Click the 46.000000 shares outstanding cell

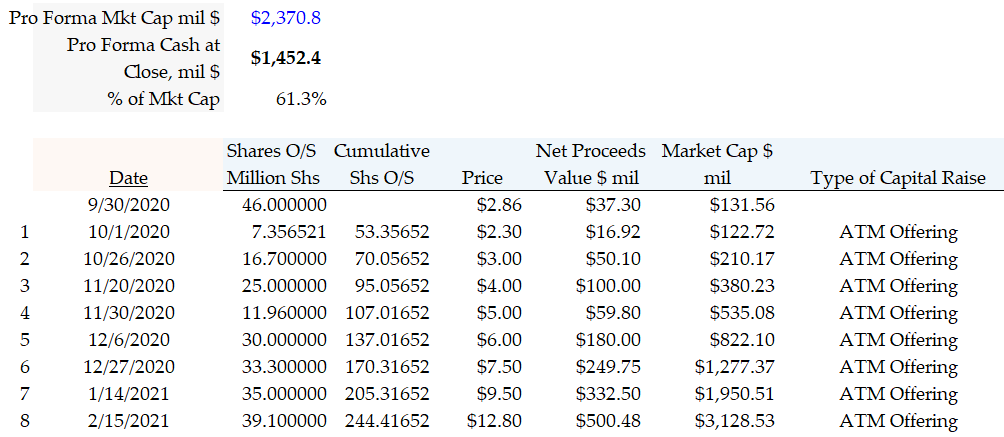coord(278,205)
